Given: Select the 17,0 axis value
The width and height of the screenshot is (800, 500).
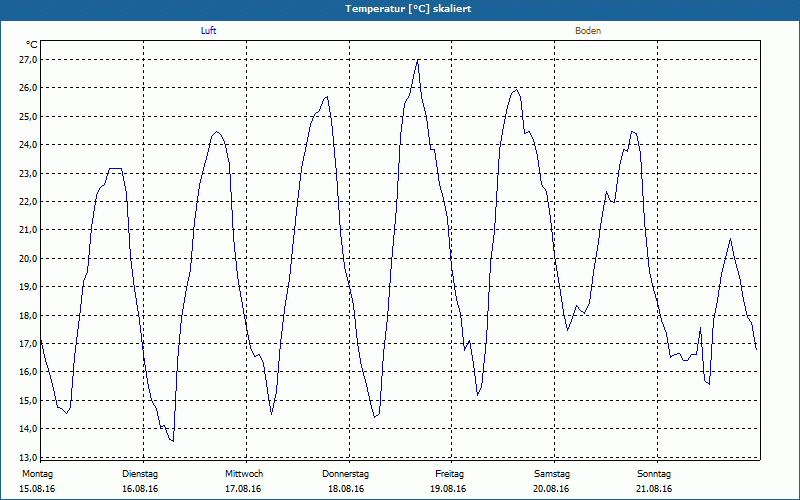Looking at the screenshot, I should coord(29,343).
